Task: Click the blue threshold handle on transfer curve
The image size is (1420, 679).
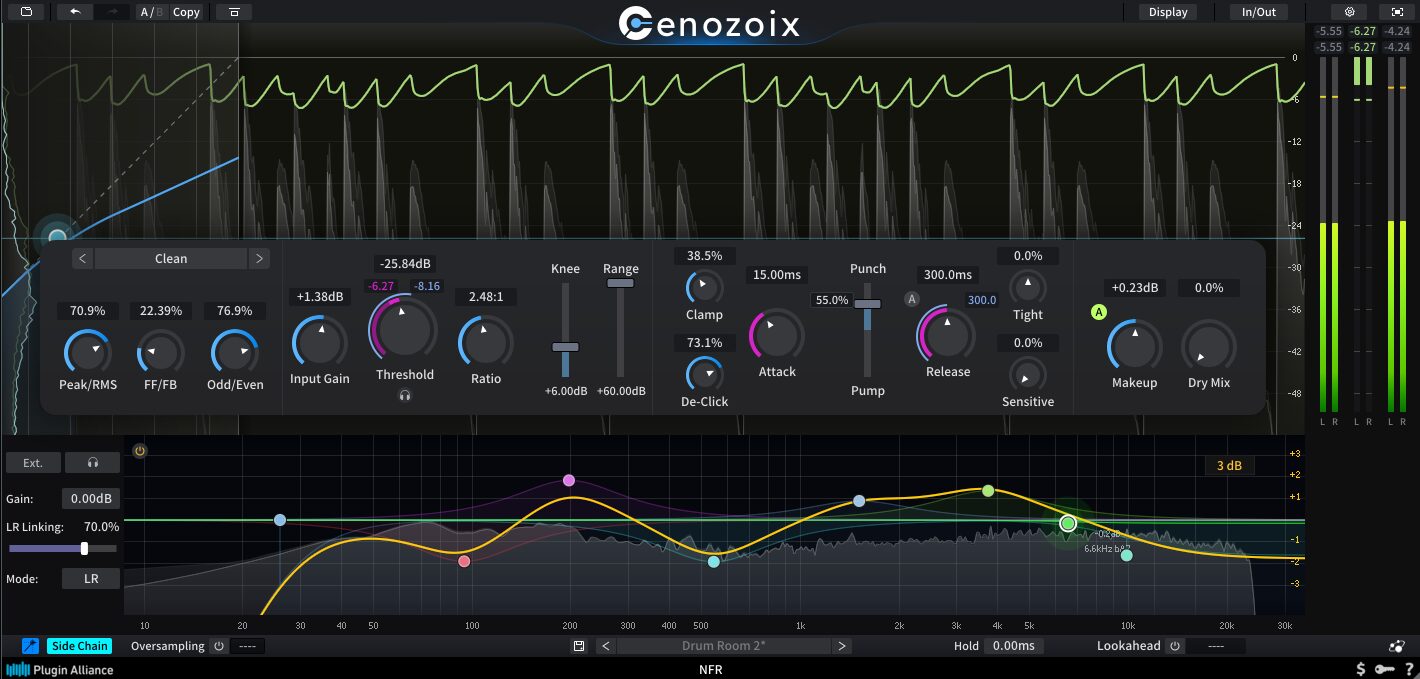Action: click(x=57, y=237)
